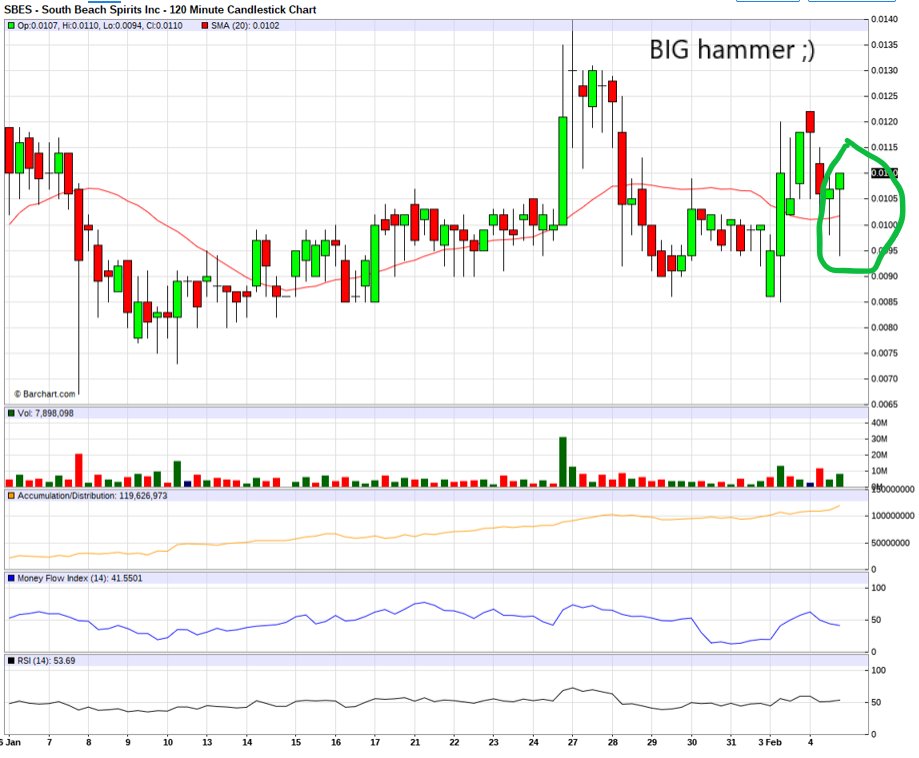Click the 30M volume axis label
The image size is (919, 758).
tap(879, 439)
